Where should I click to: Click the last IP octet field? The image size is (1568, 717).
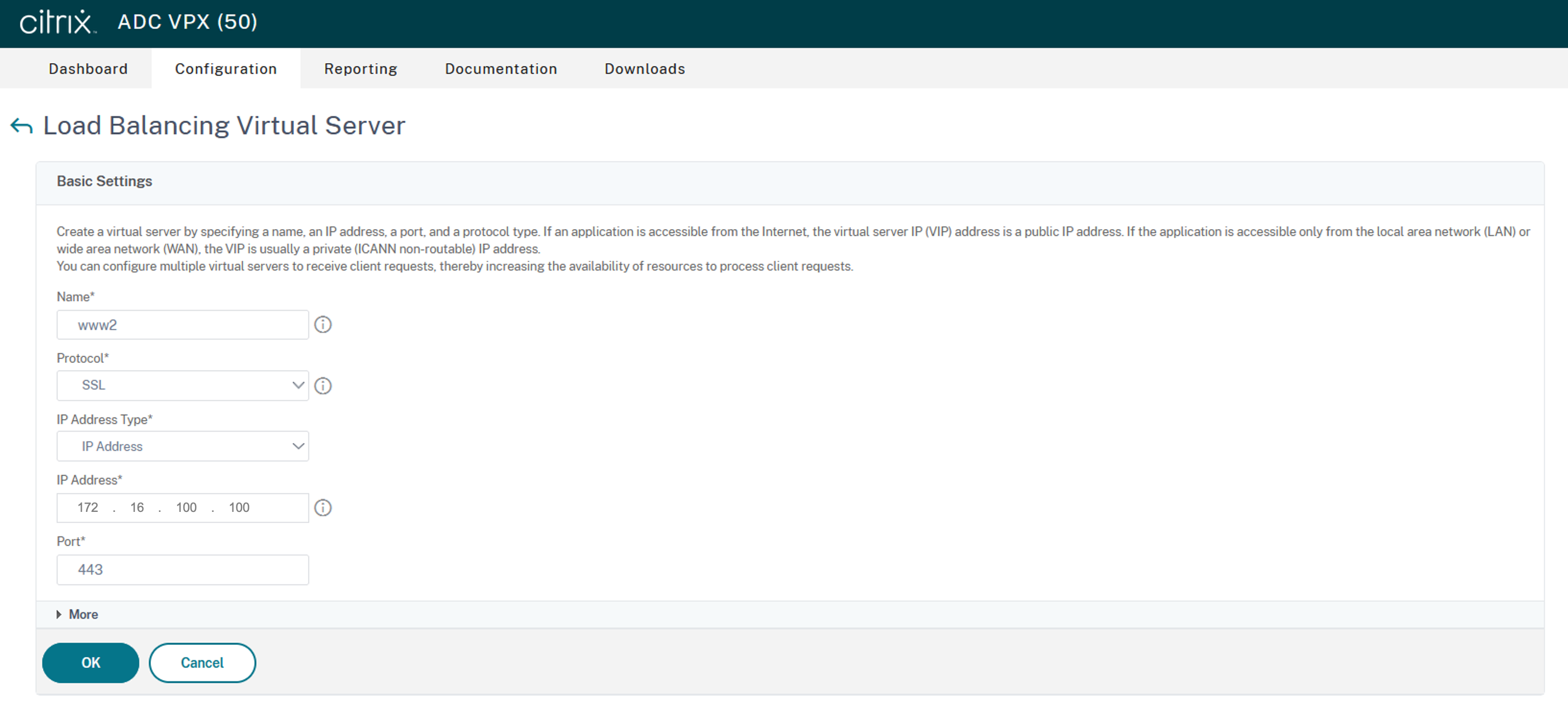coord(239,507)
